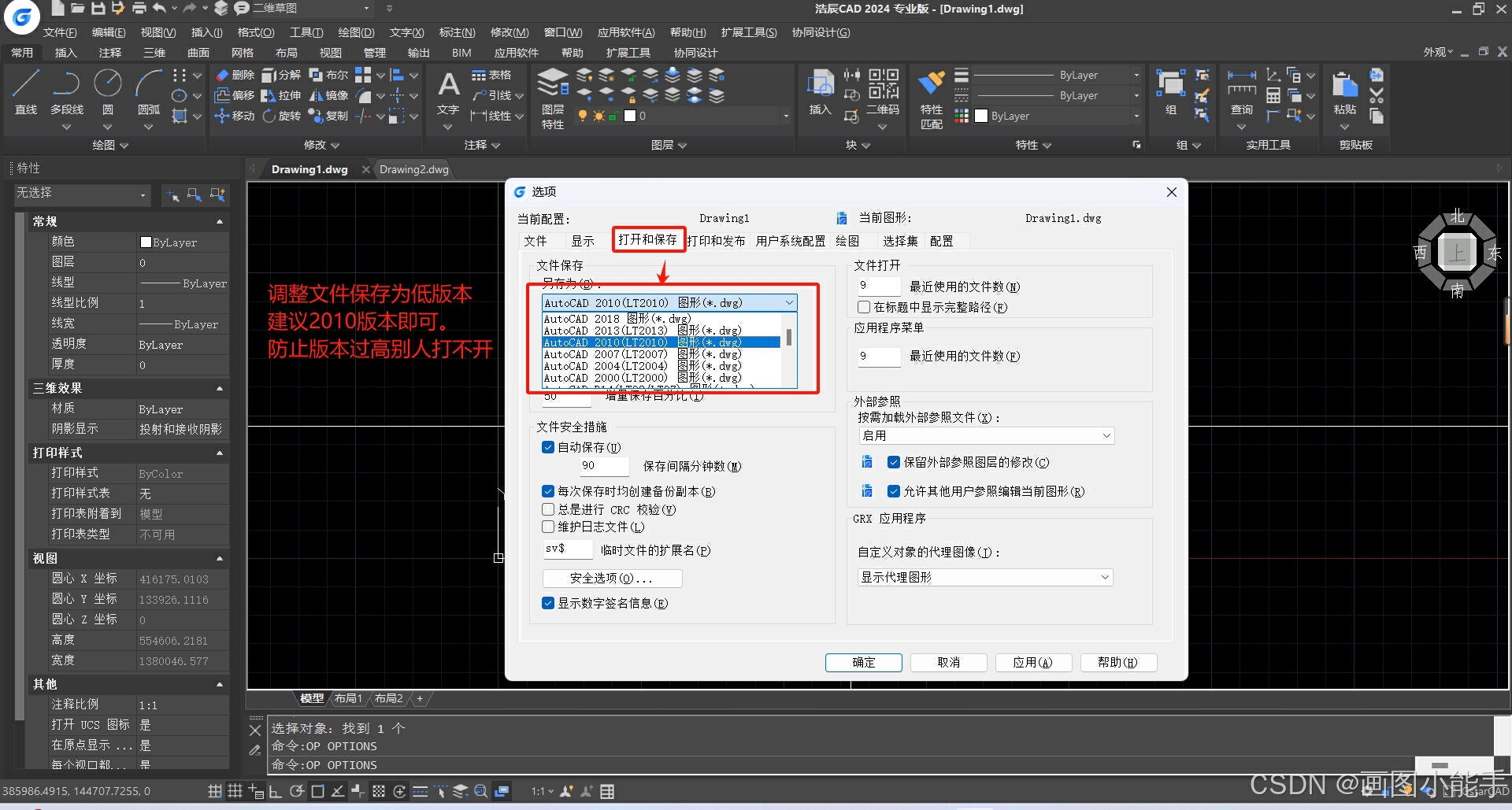1512x810 pixels.
Task: Select the Text (文字) annotation tool
Action: [448, 93]
